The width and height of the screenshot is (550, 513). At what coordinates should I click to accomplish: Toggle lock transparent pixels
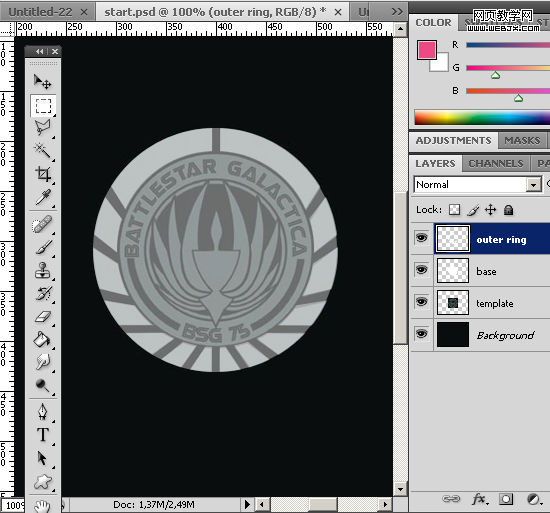point(454,210)
